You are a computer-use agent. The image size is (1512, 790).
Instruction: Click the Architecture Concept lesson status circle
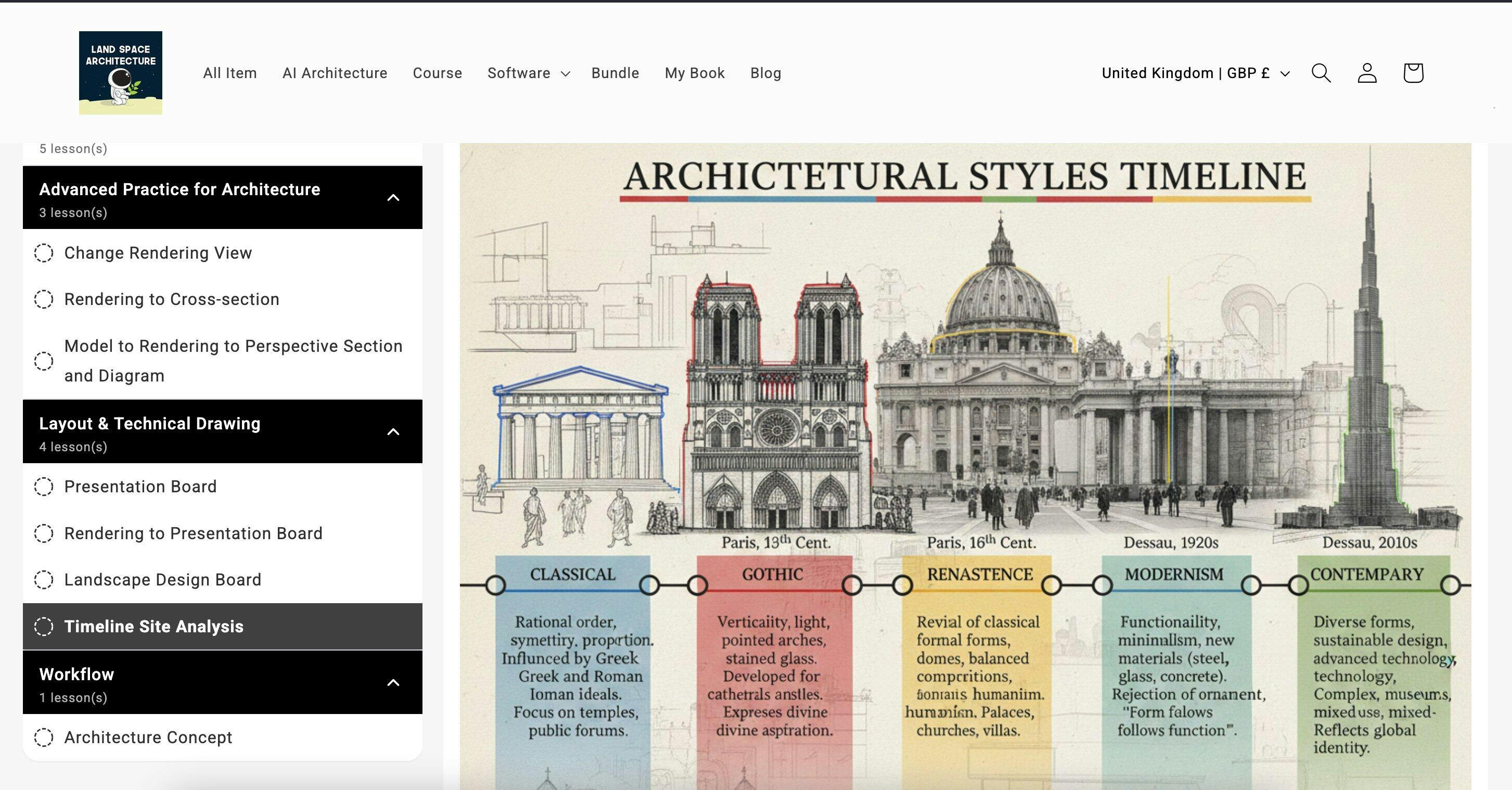coord(43,737)
